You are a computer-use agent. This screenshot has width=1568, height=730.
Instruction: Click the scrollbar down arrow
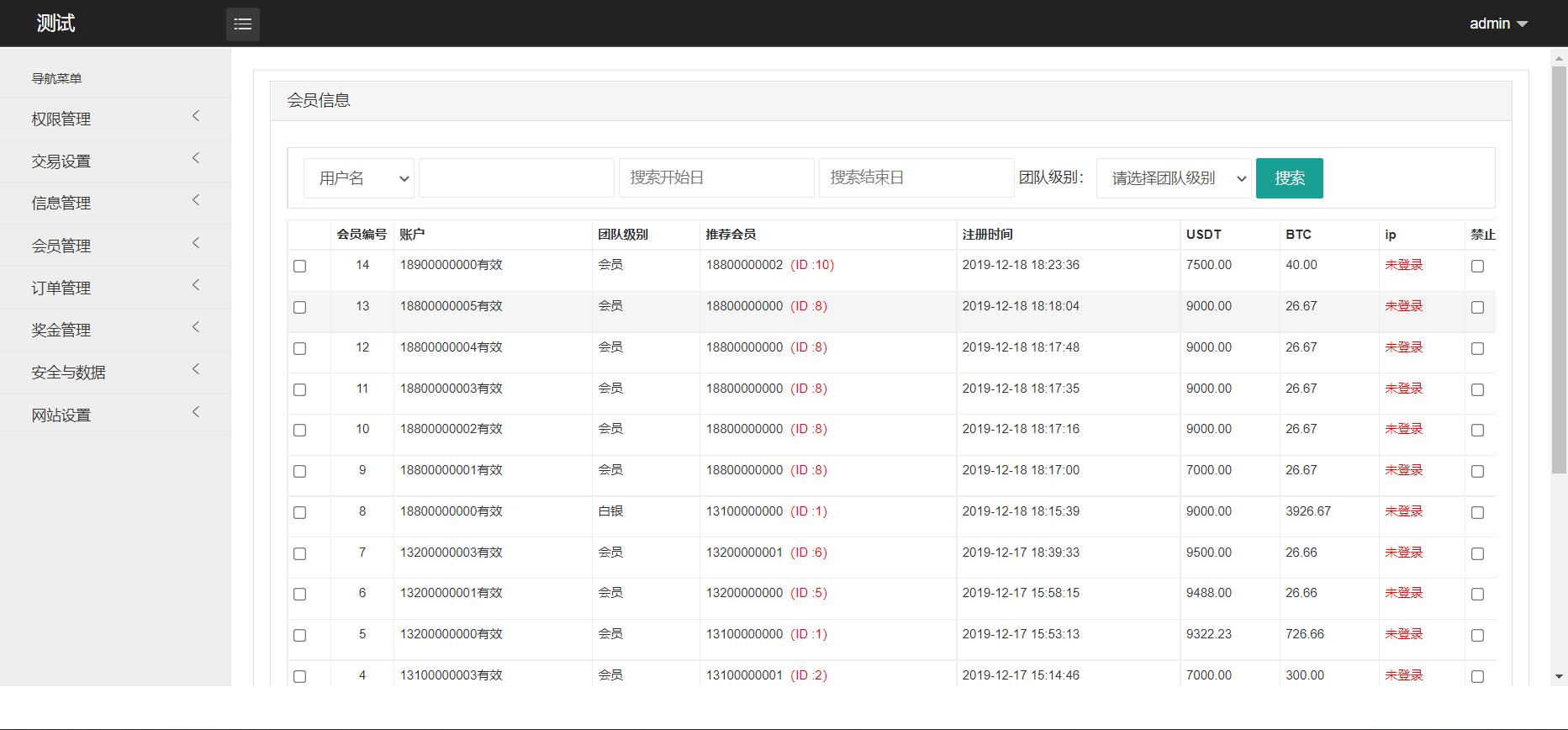1560,676
